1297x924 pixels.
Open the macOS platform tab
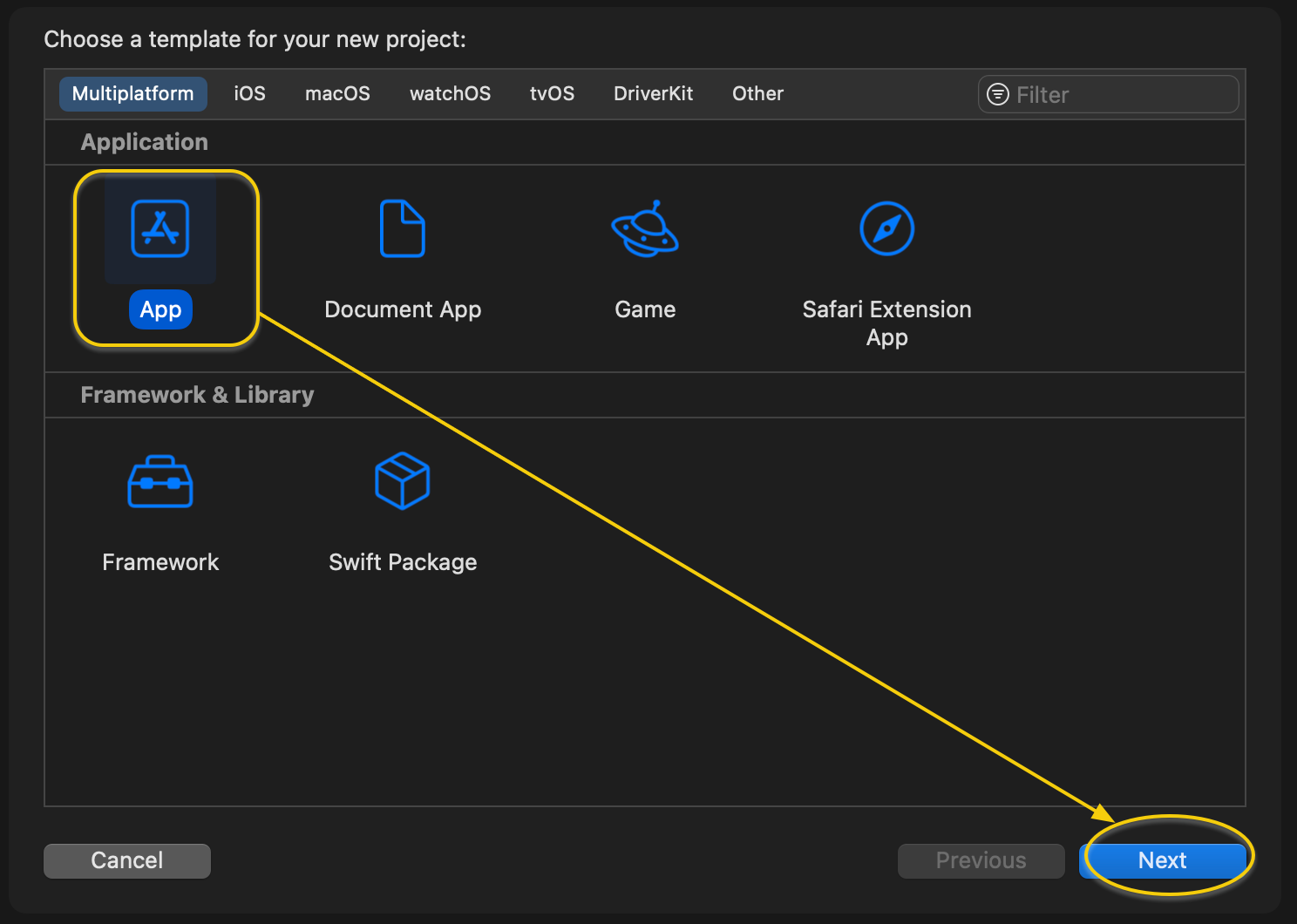pos(337,93)
